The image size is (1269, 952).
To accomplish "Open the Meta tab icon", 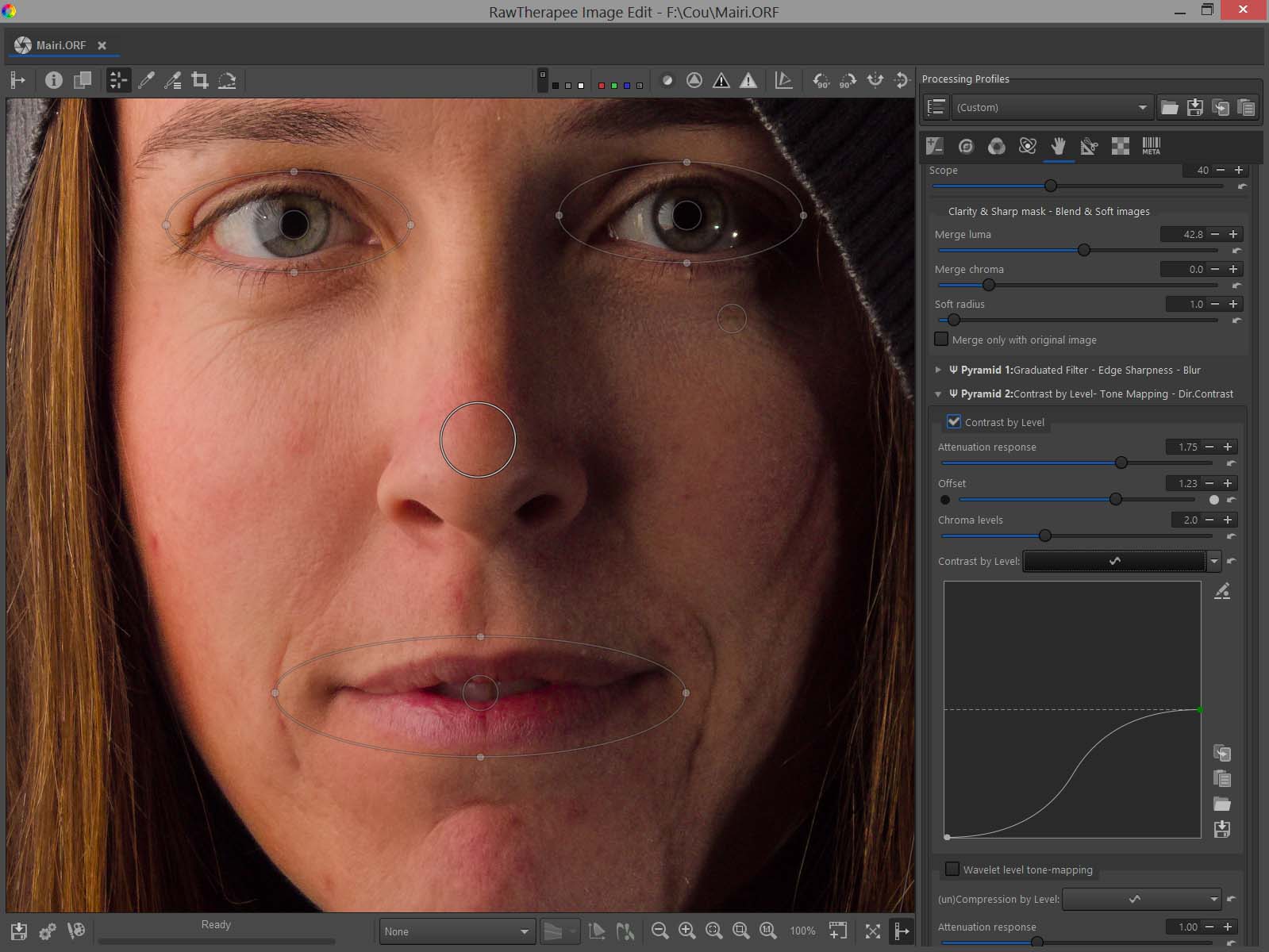I will tap(1151, 146).
